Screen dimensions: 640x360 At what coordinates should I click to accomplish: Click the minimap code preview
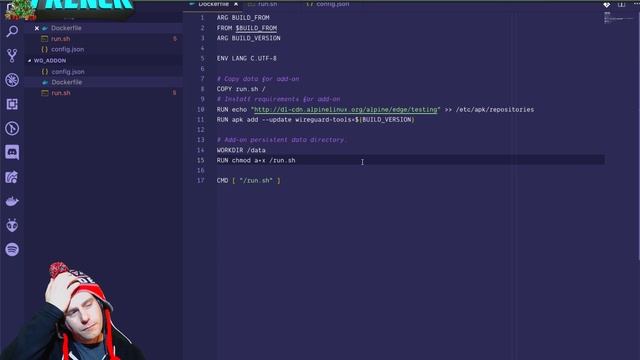(618, 18)
